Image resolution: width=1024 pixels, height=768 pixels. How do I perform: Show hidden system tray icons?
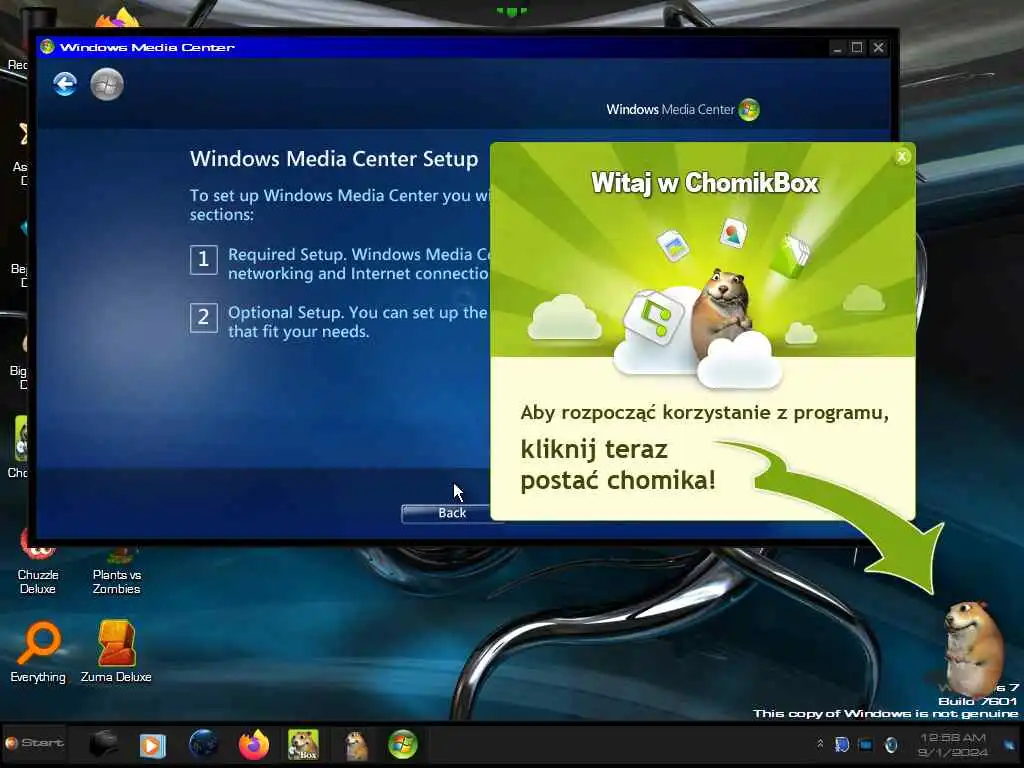820,744
